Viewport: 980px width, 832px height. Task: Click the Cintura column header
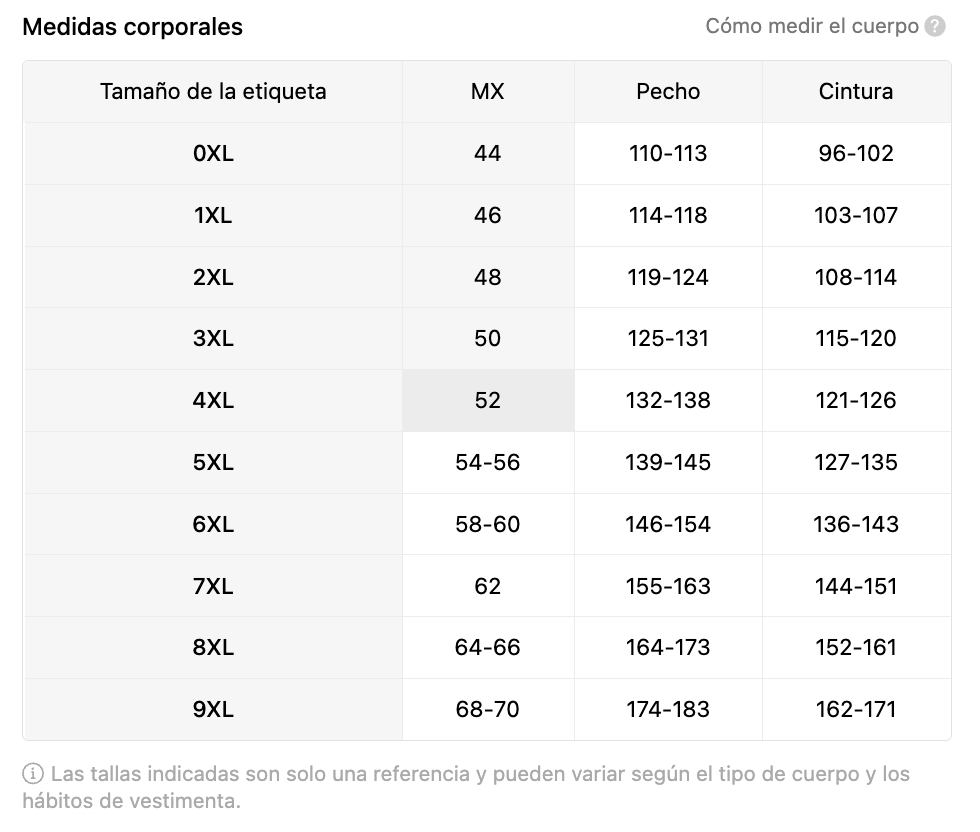click(x=856, y=92)
